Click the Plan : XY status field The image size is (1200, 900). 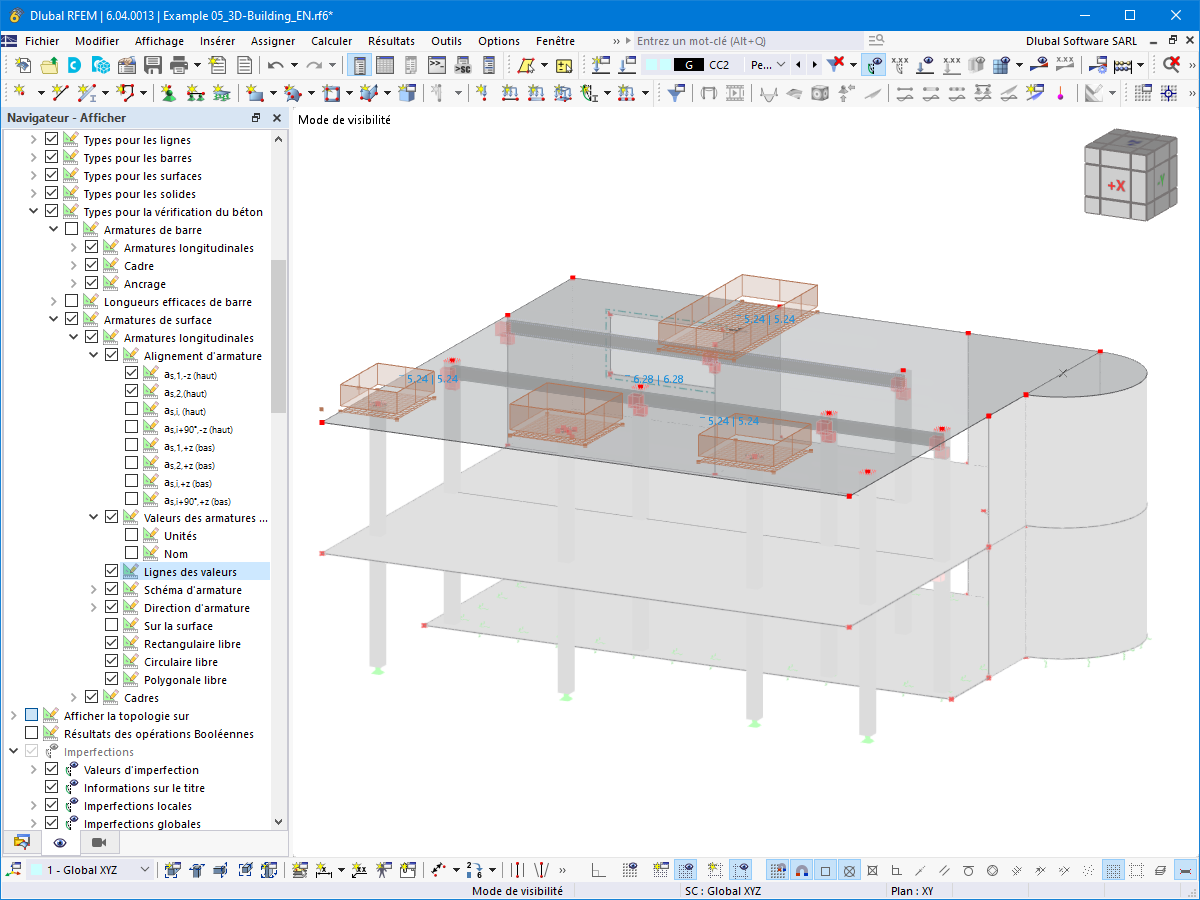point(910,890)
